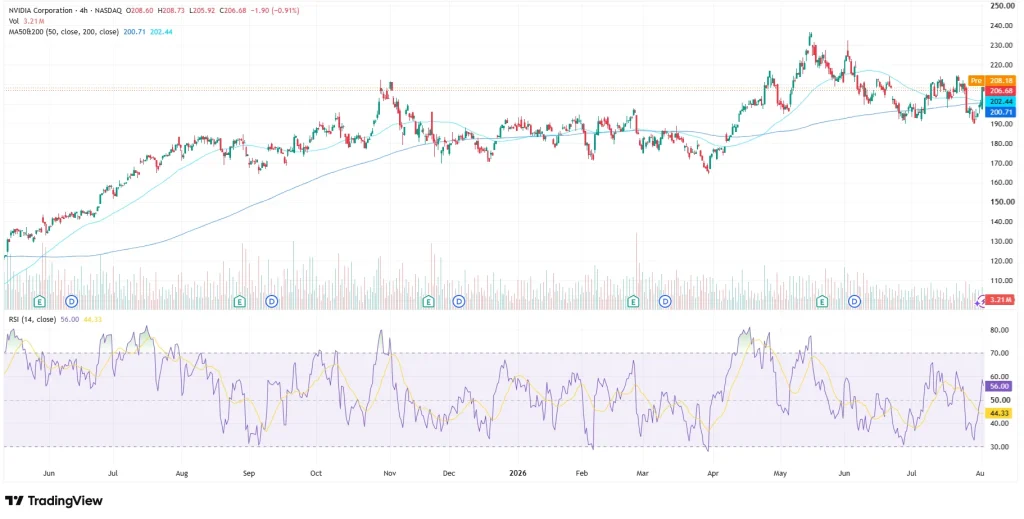Click the Sep label on the time axis
Screen dimensions: 1024x519
[248, 472]
